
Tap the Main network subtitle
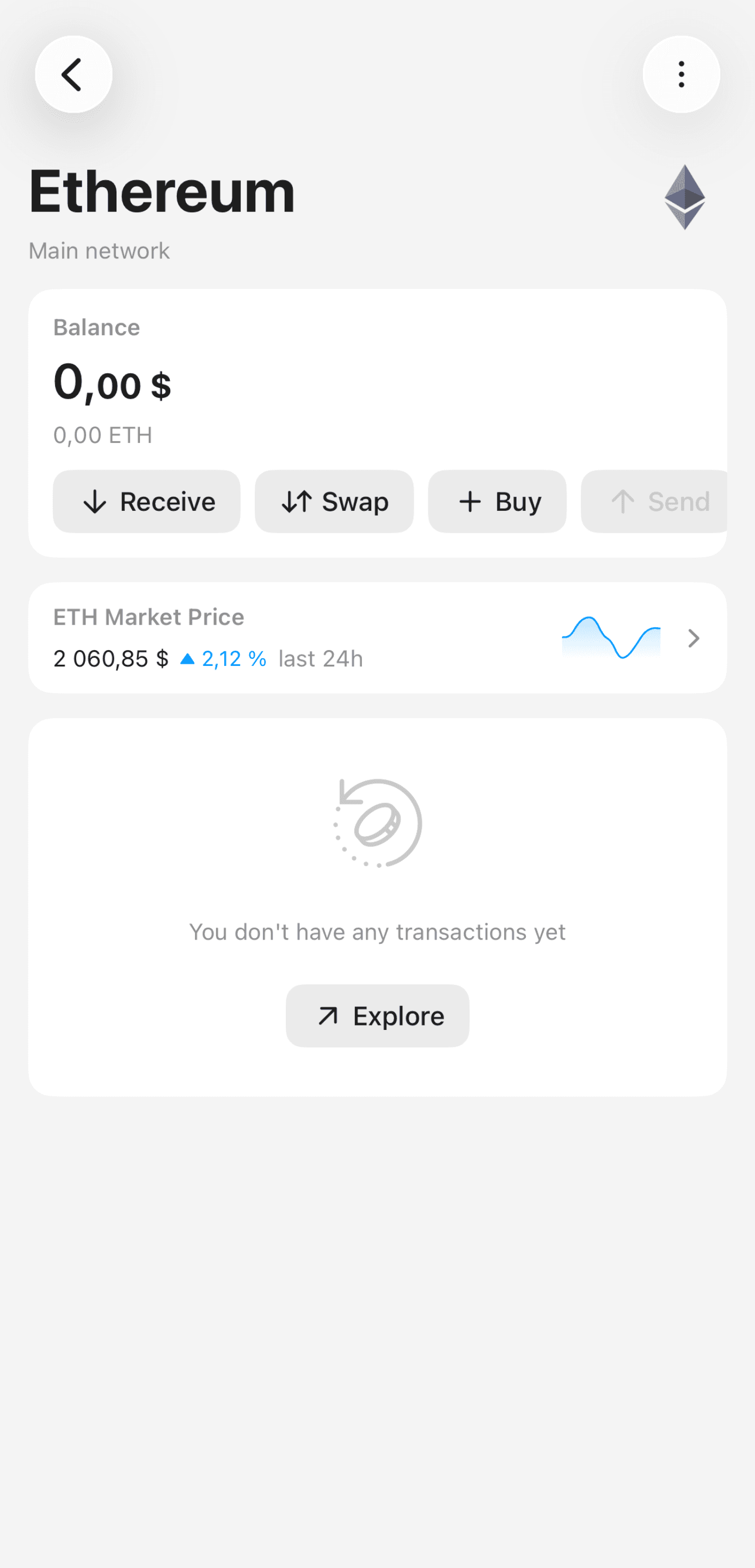[99, 251]
